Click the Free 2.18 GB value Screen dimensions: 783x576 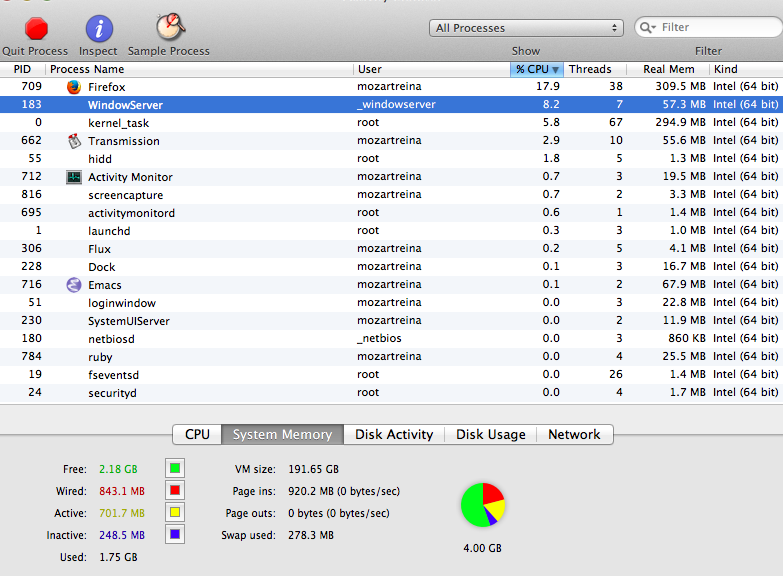pos(118,469)
